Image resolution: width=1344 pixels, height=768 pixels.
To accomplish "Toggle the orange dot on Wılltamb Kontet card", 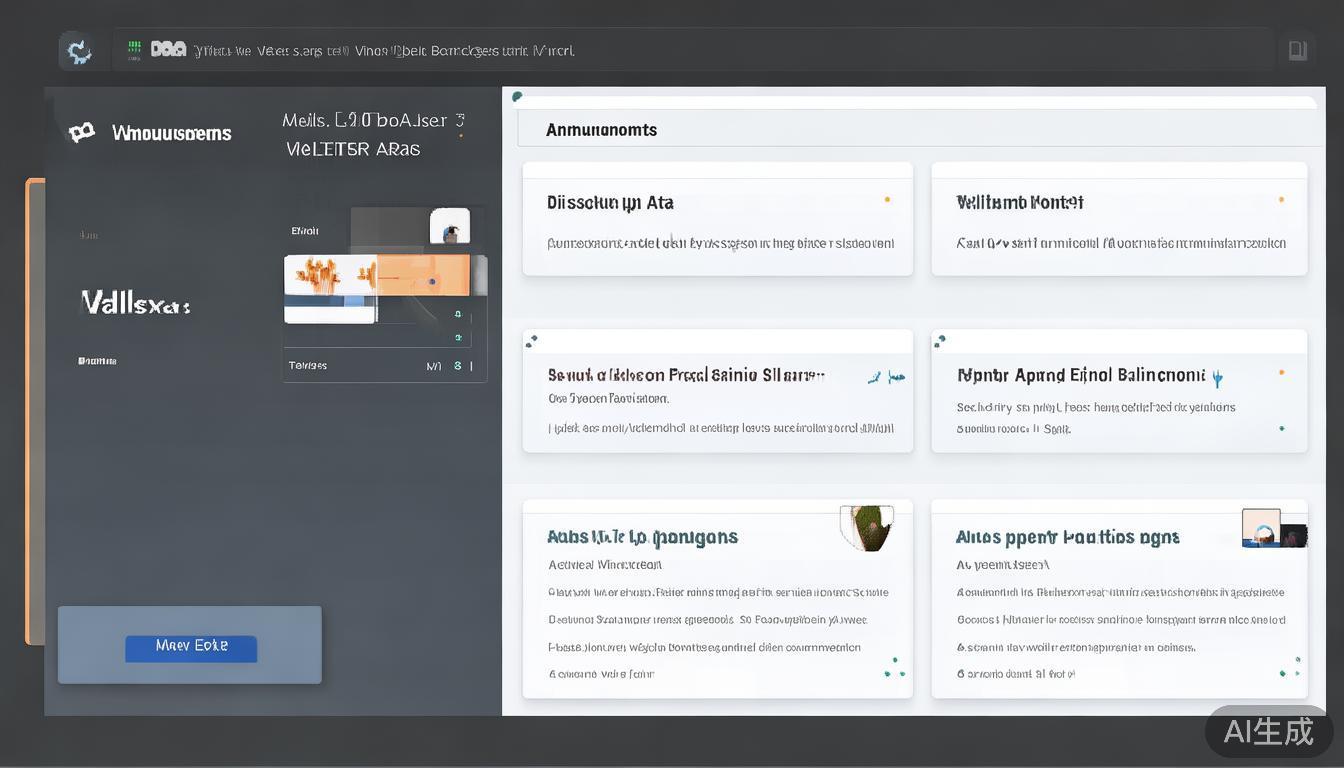I will (1281, 199).
